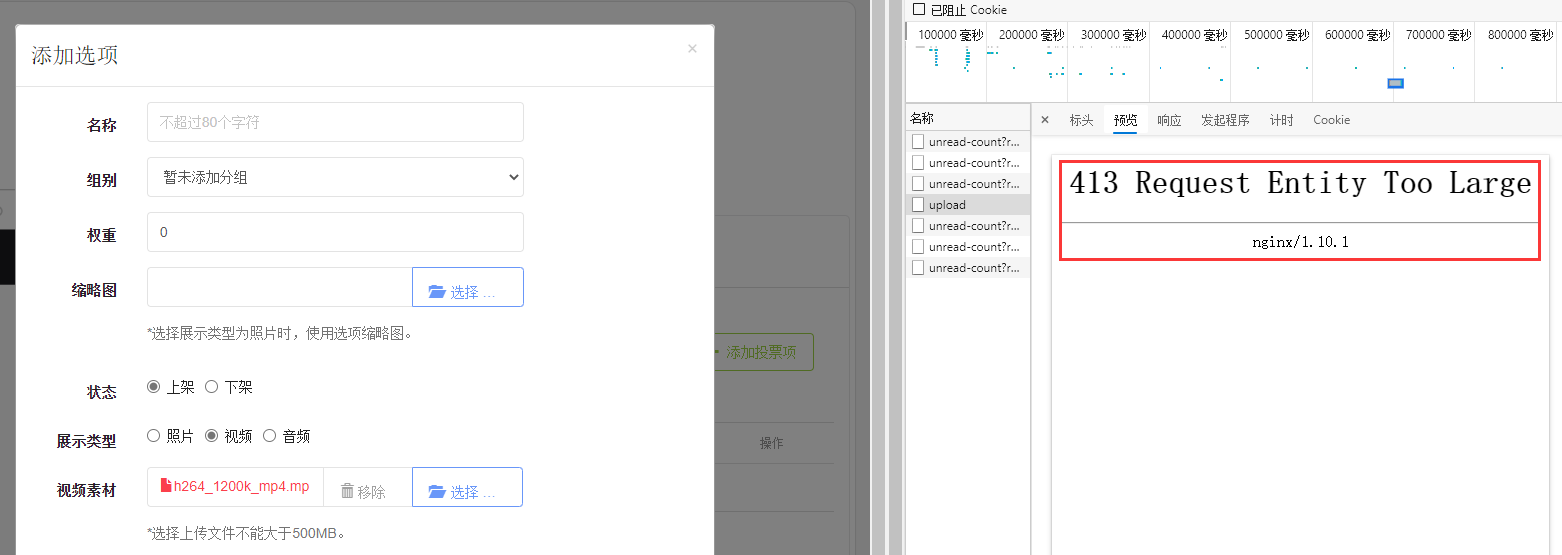Switch to the 响应 response tab

click(x=1169, y=120)
